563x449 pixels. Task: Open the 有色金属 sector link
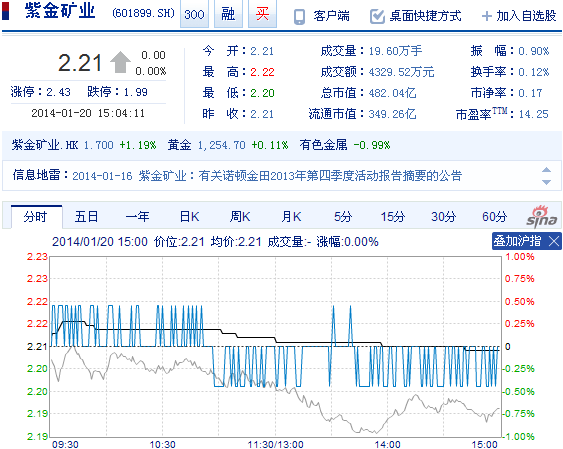pos(324,145)
